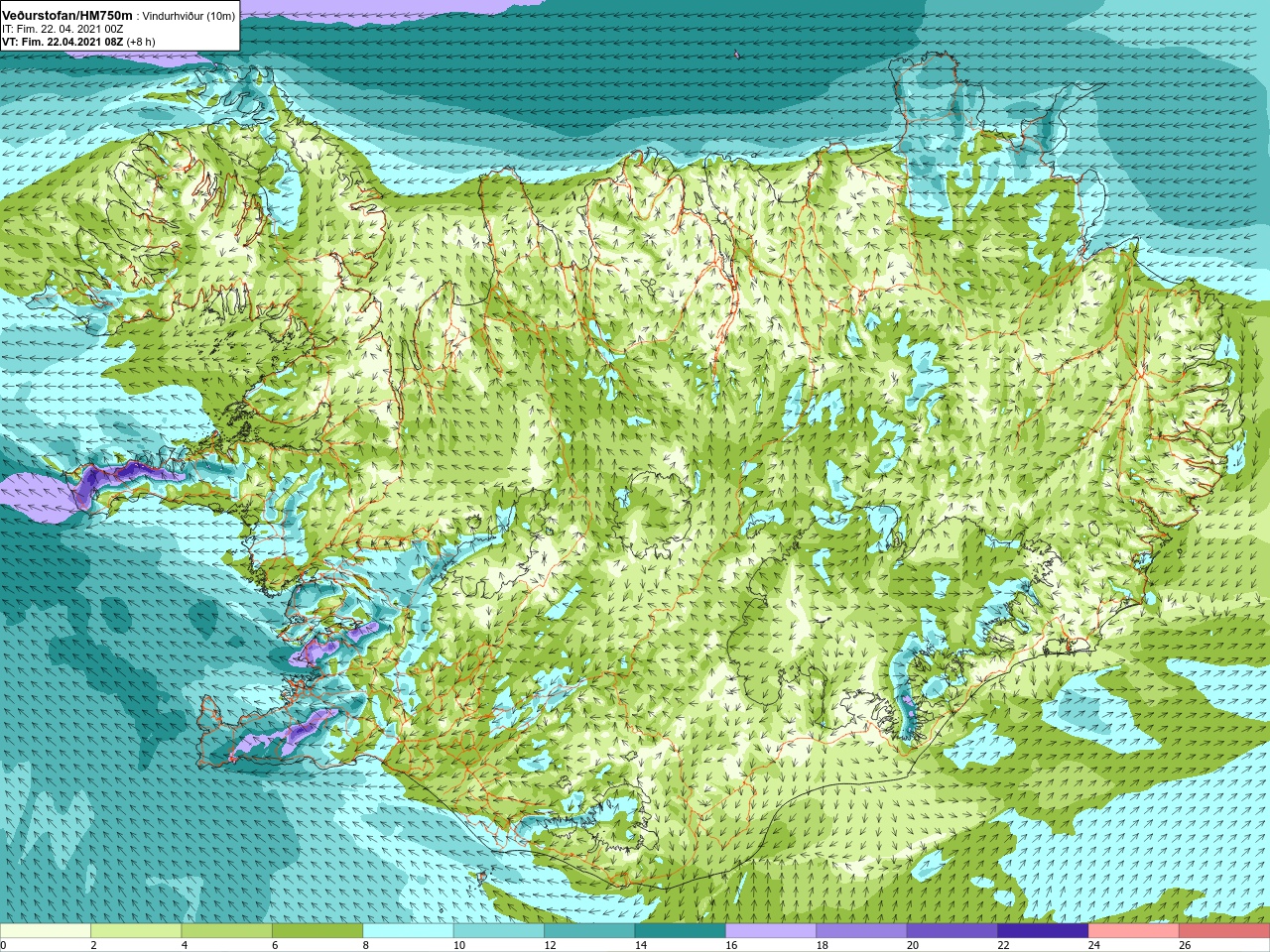Screen dimensions: 1270x952
Task: Click legend scale label '22'
Action: [x=1004, y=945]
